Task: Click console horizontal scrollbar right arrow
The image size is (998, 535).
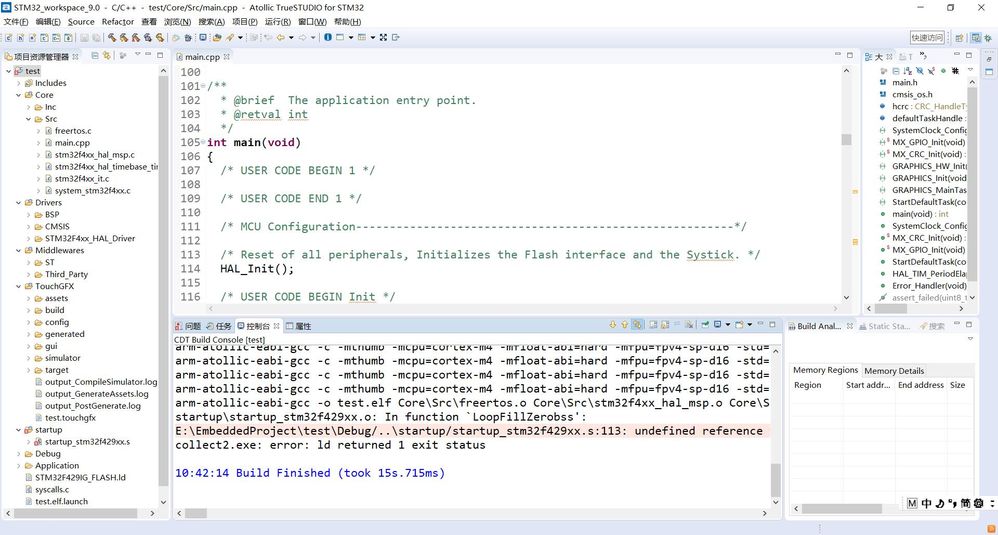Action: [x=764, y=513]
